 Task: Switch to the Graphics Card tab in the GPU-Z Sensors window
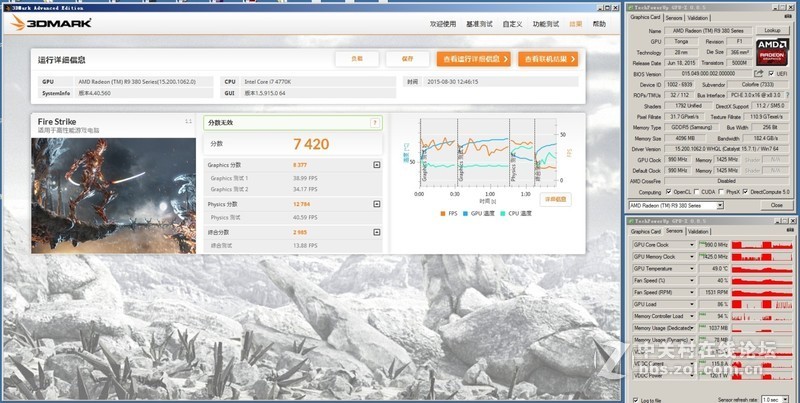645,232
